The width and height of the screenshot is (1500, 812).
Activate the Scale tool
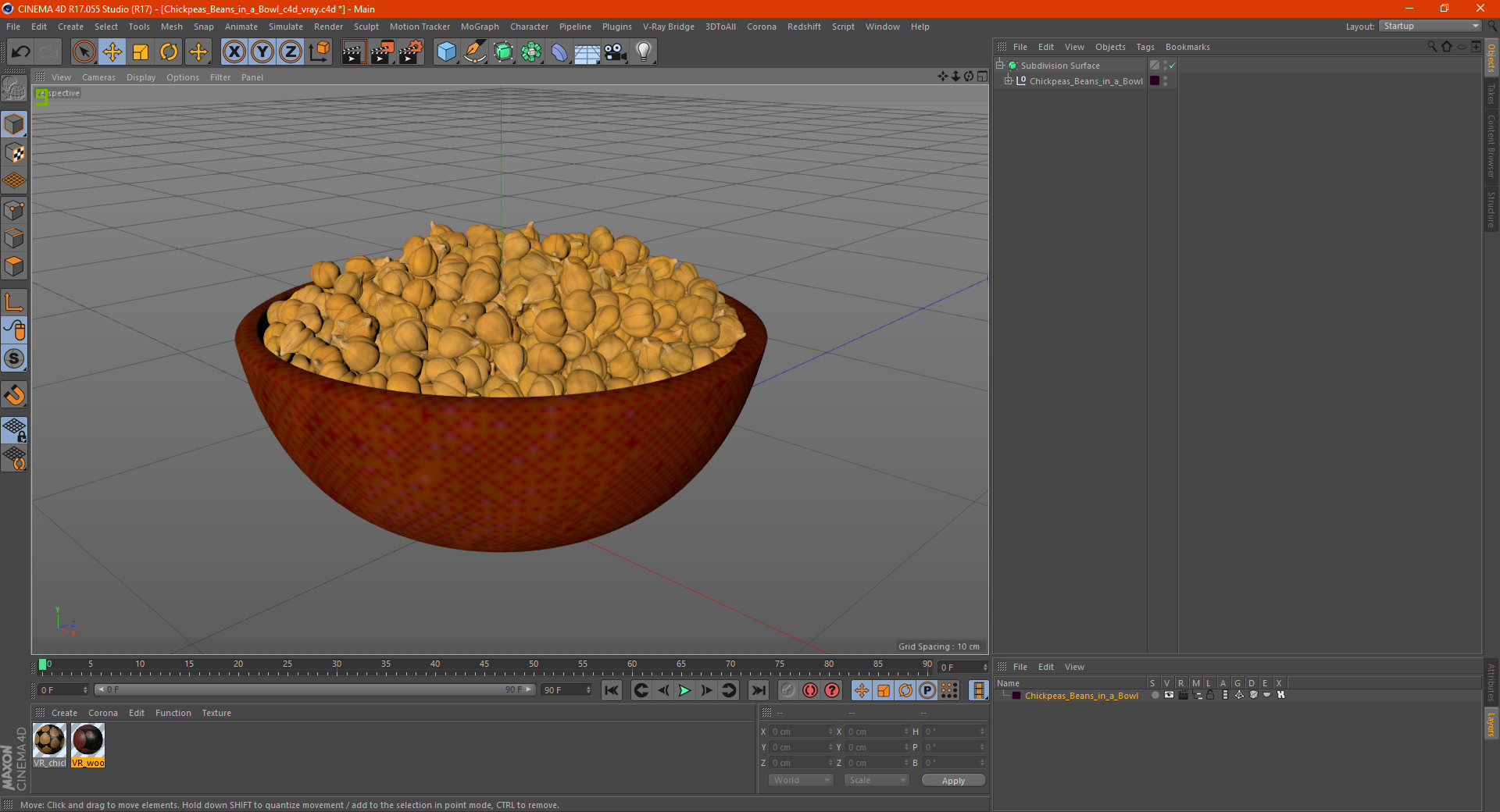(x=141, y=52)
